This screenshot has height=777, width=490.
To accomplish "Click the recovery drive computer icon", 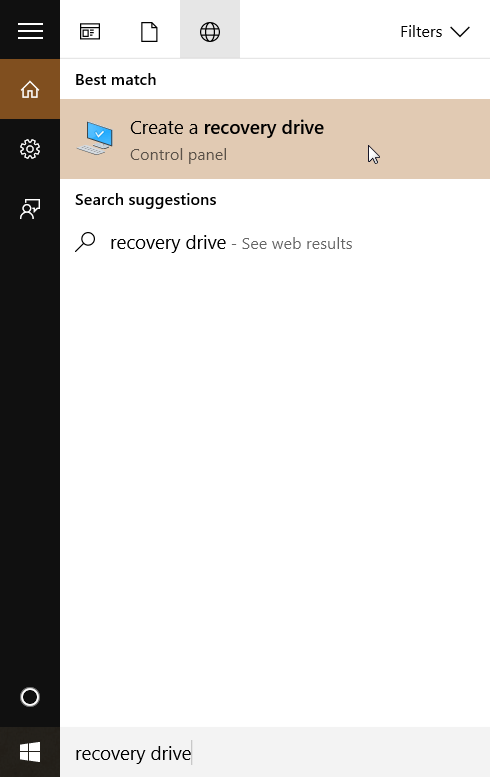I will pyautogui.click(x=95, y=138).
